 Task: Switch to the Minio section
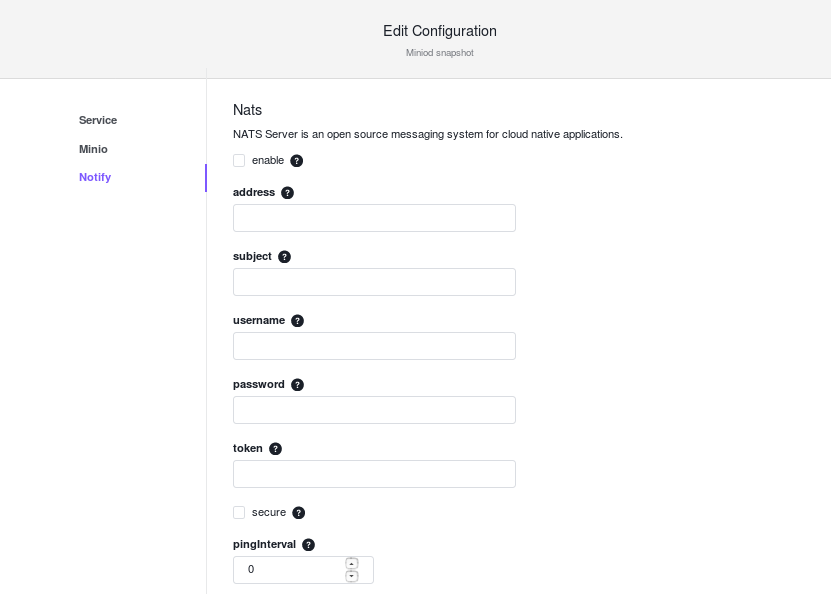93,149
